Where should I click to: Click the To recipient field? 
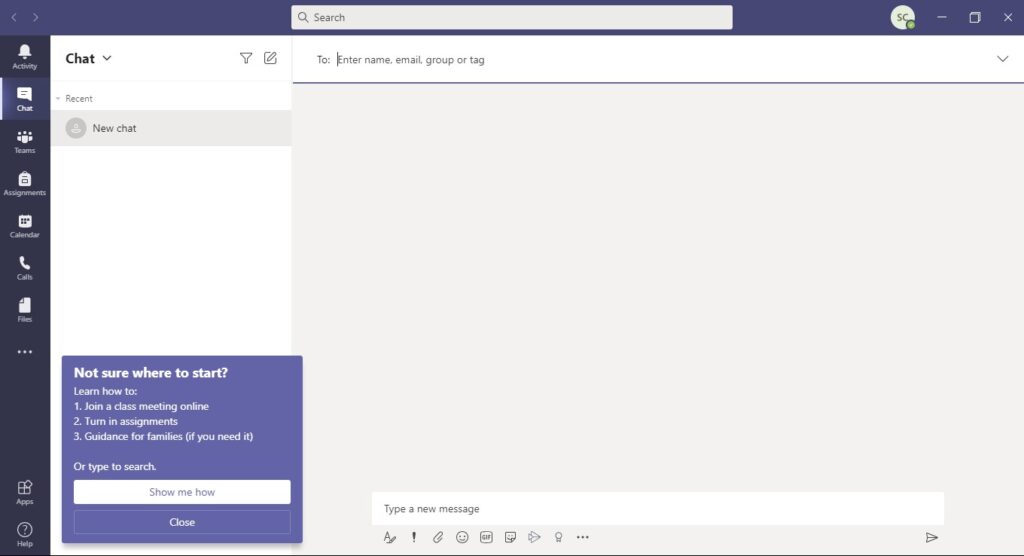(660, 59)
